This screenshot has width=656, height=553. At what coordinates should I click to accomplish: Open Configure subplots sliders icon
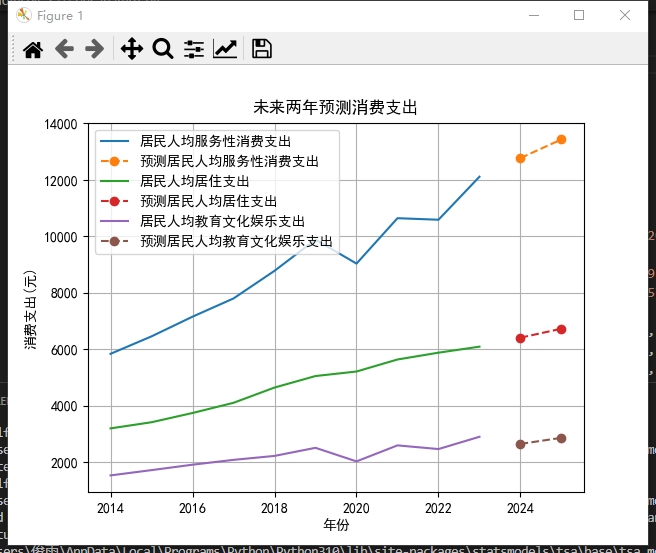(x=194, y=49)
